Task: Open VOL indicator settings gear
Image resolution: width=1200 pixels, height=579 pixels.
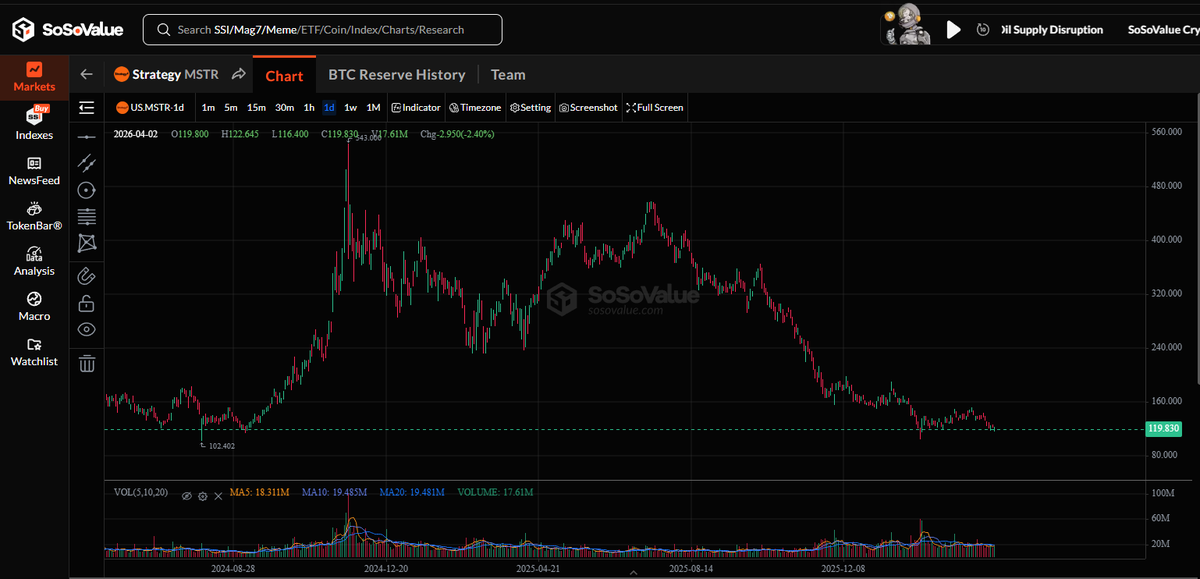Action: [203, 496]
